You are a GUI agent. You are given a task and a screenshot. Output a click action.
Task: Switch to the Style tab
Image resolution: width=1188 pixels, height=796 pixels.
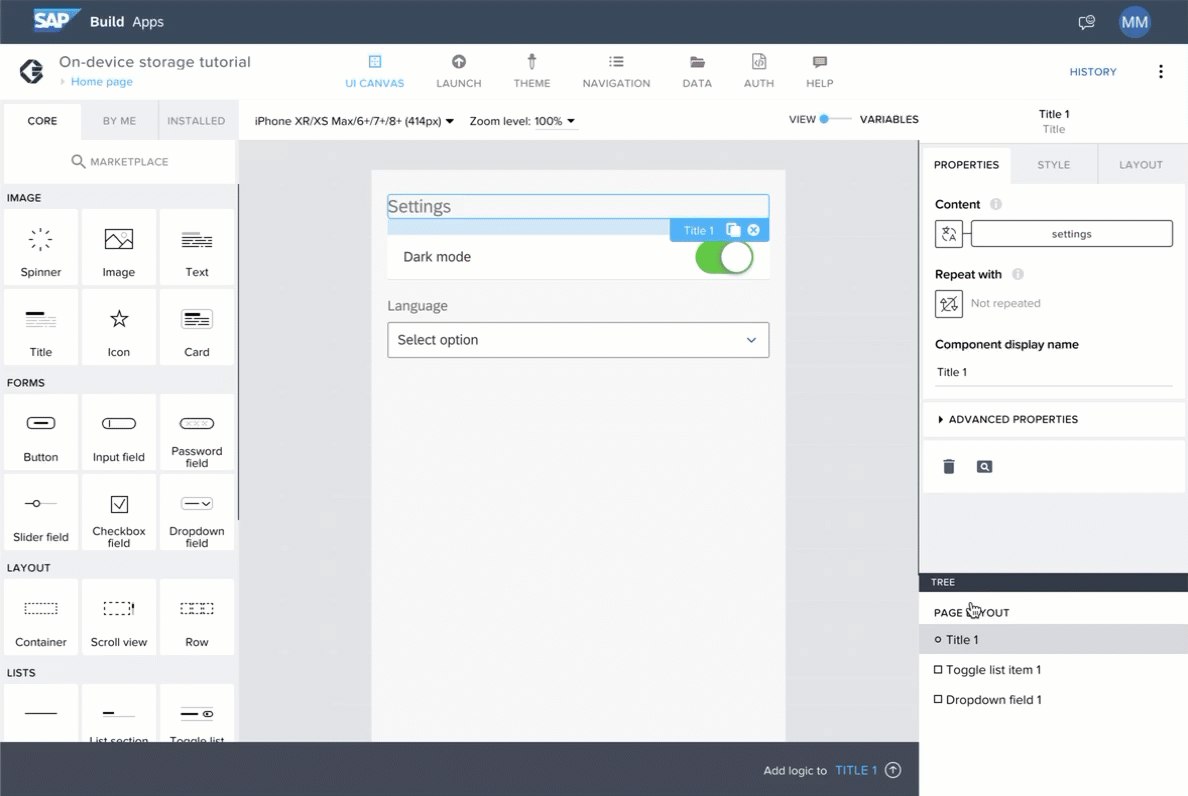1053,165
